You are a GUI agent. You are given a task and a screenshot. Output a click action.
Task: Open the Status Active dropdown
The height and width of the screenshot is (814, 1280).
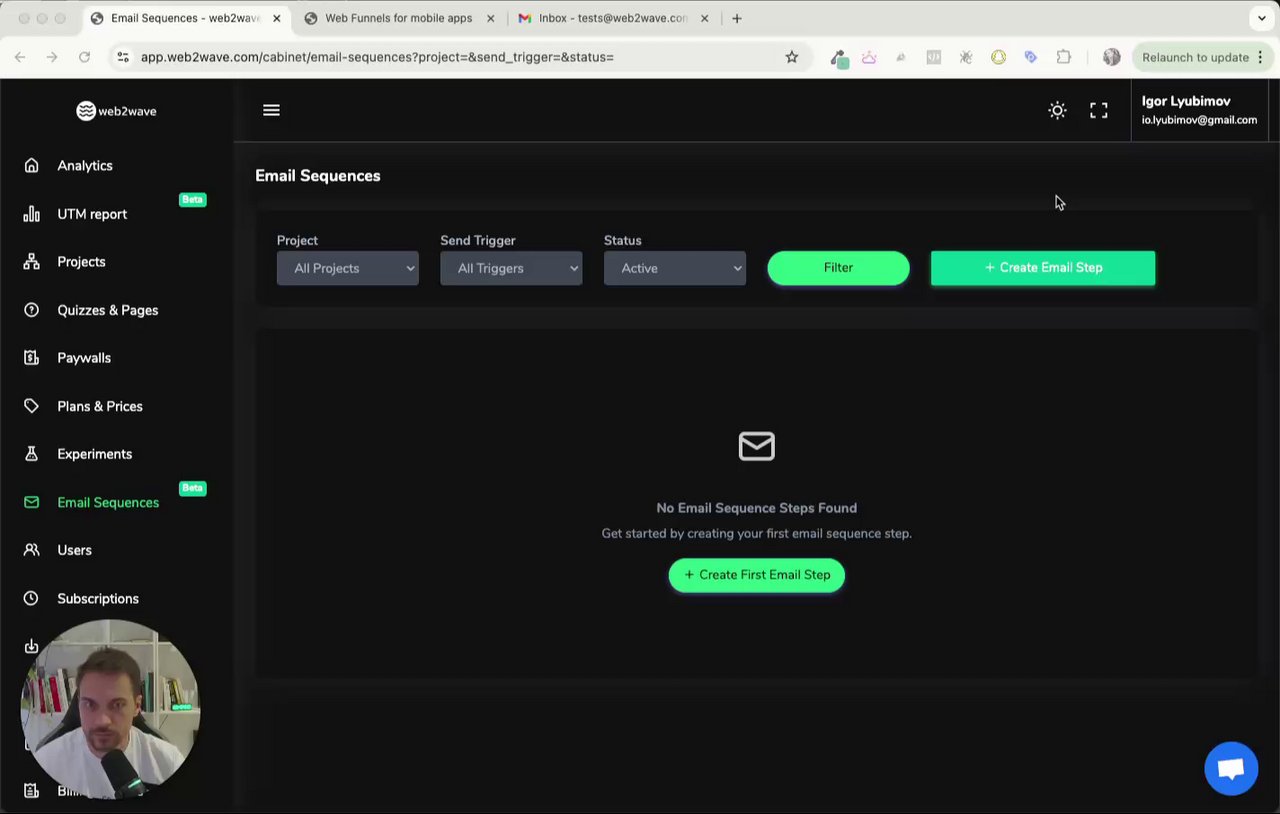[x=675, y=268]
